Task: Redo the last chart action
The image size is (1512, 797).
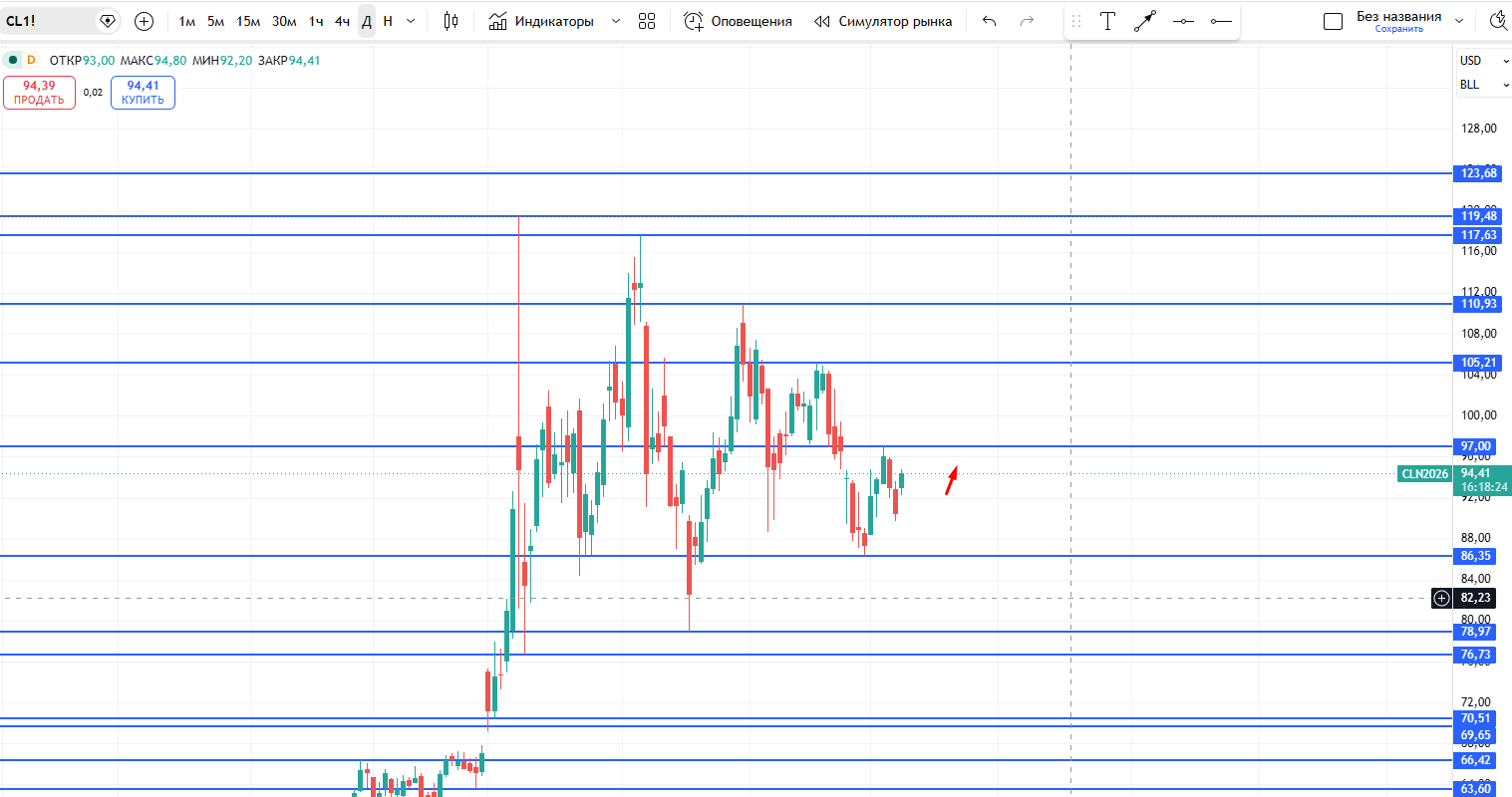Action: 1027,21
